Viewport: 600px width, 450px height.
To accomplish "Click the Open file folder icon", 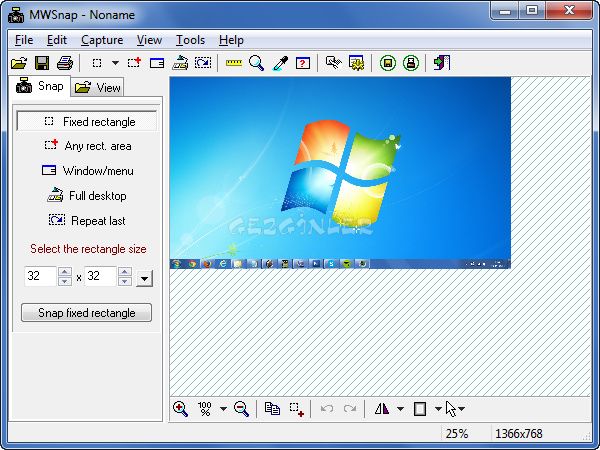I will [18, 63].
